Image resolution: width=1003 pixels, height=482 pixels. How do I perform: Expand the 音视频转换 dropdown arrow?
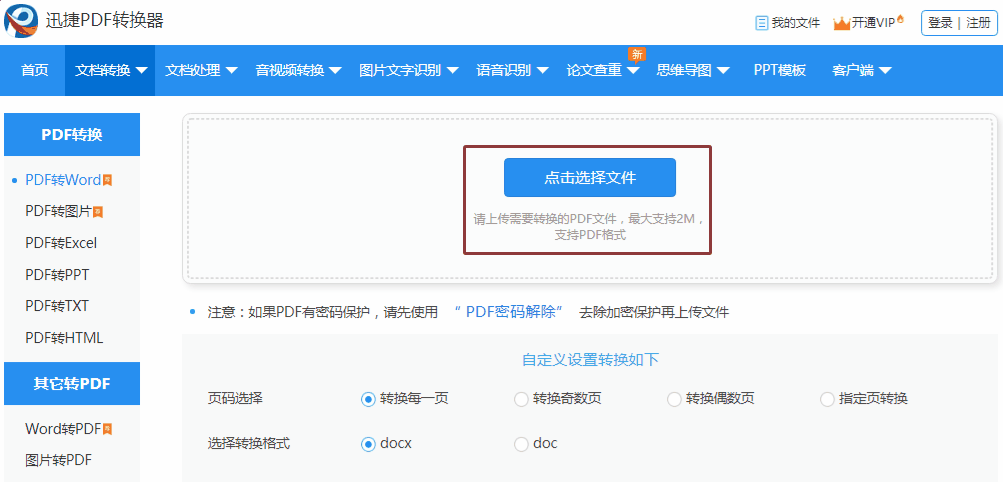pos(335,71)
